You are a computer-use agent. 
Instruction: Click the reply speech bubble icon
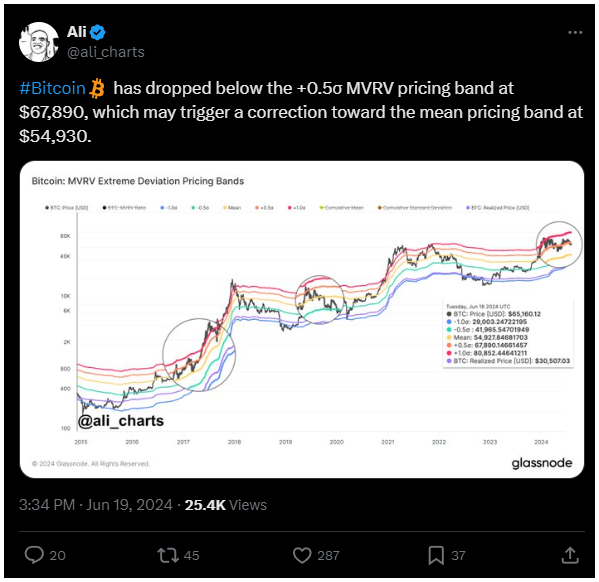click(34, 555)
